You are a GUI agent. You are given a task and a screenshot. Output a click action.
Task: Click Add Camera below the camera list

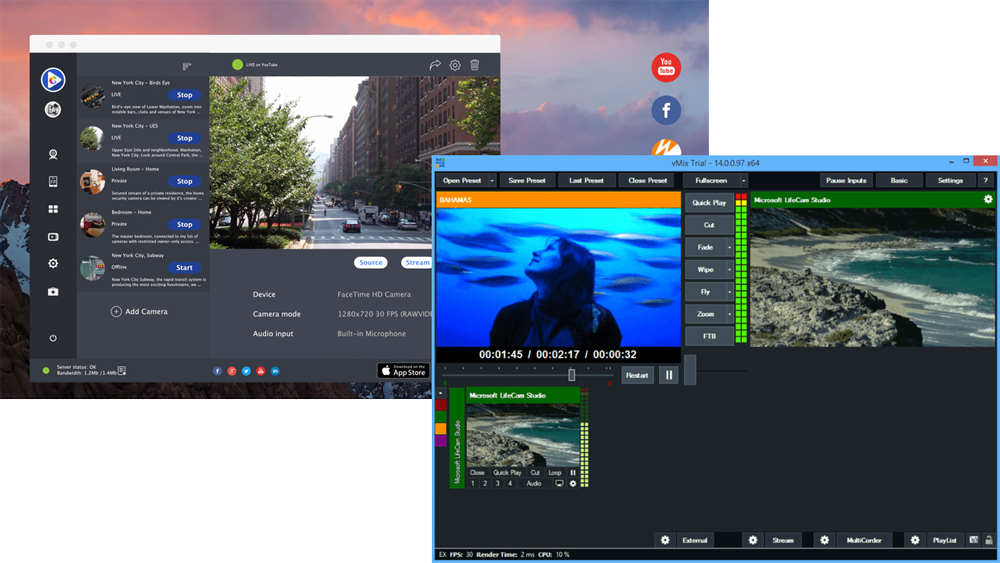pyautogui.click(x=140, y=312)
